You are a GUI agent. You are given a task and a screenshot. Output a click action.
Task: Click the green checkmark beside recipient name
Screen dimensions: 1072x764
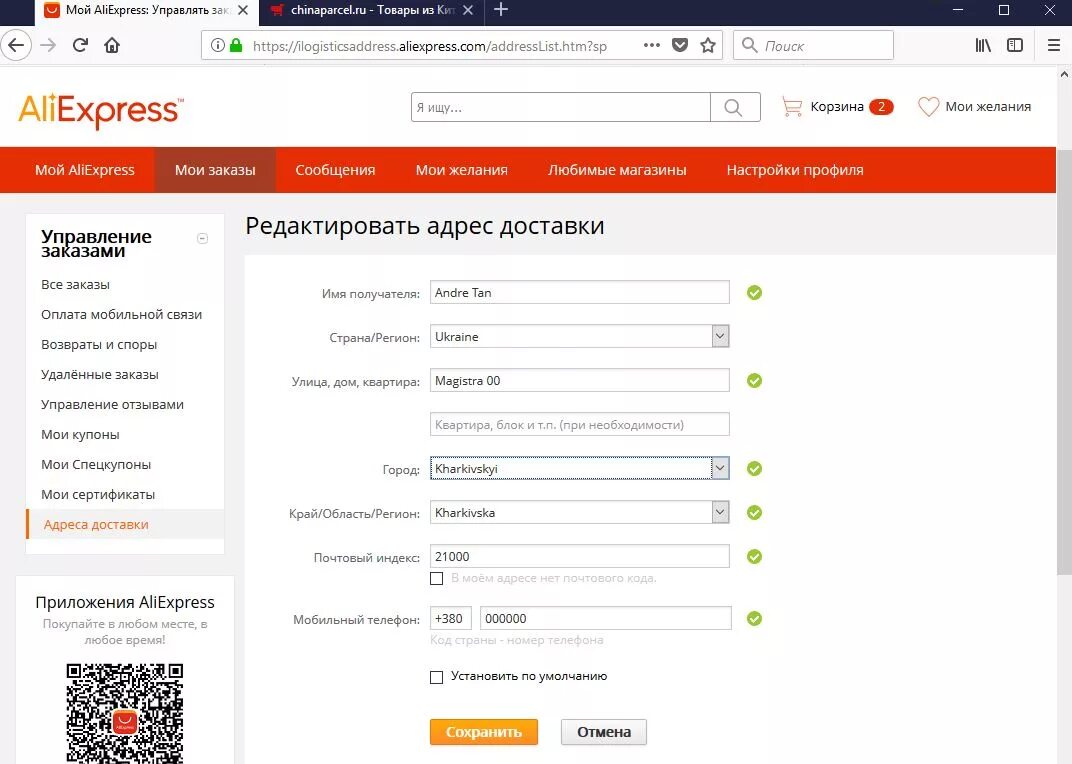coord(753,292)
